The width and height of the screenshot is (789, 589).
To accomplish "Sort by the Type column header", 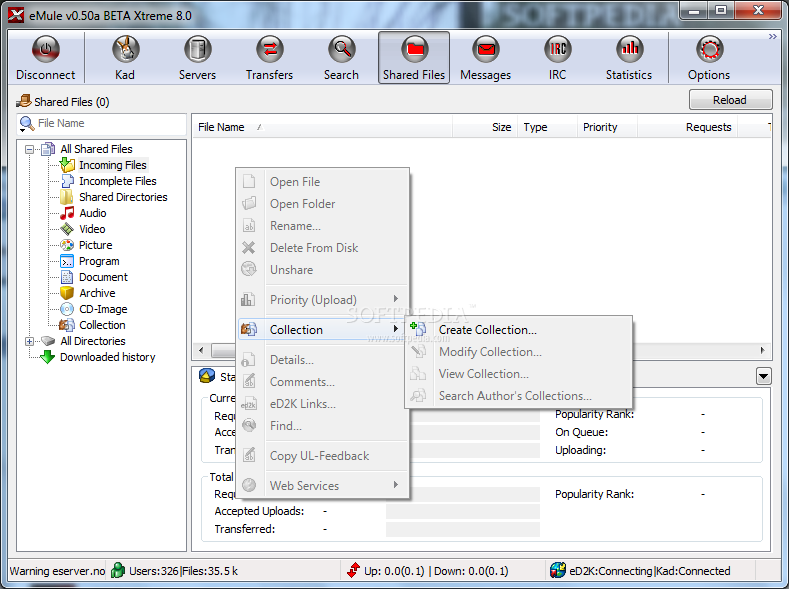I will pyautogui.click(x=547, y=127).
